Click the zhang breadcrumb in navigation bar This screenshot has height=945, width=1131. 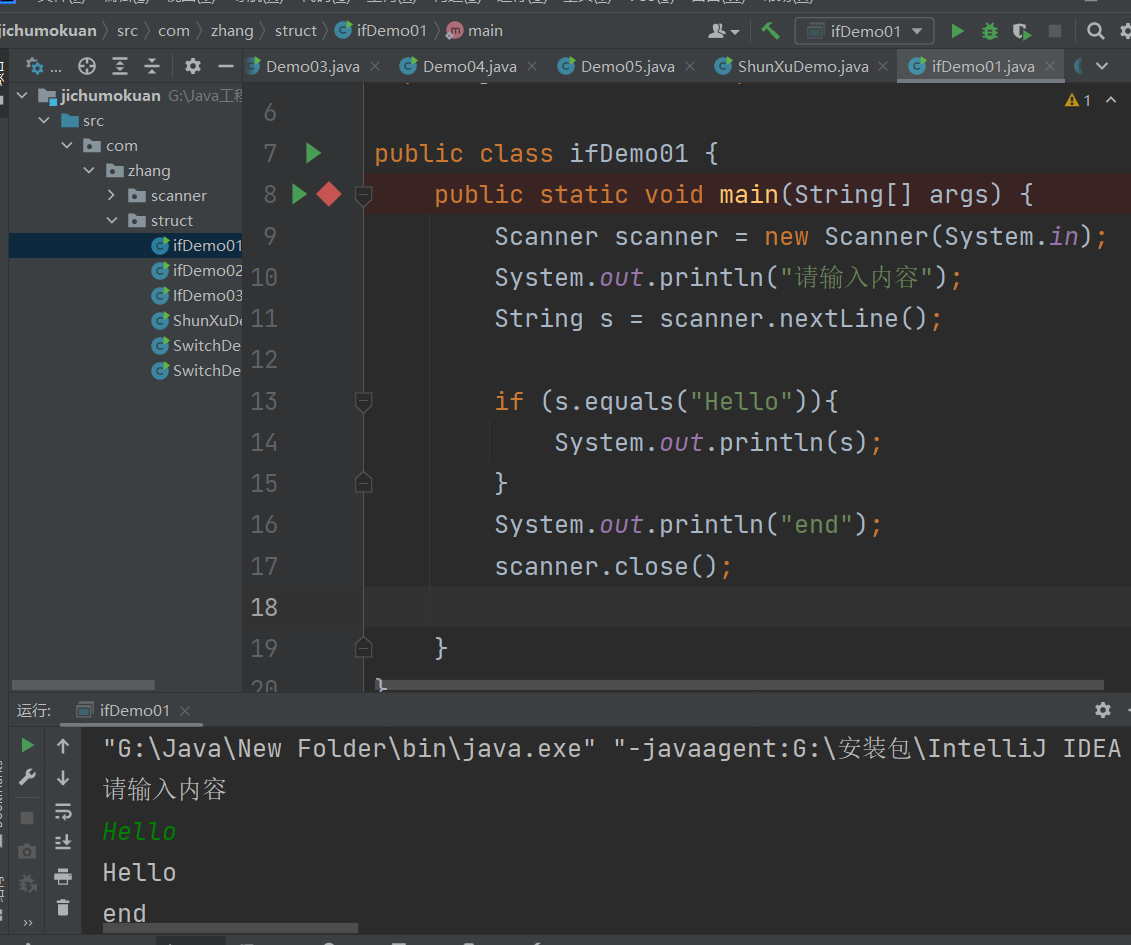[232, 31]
